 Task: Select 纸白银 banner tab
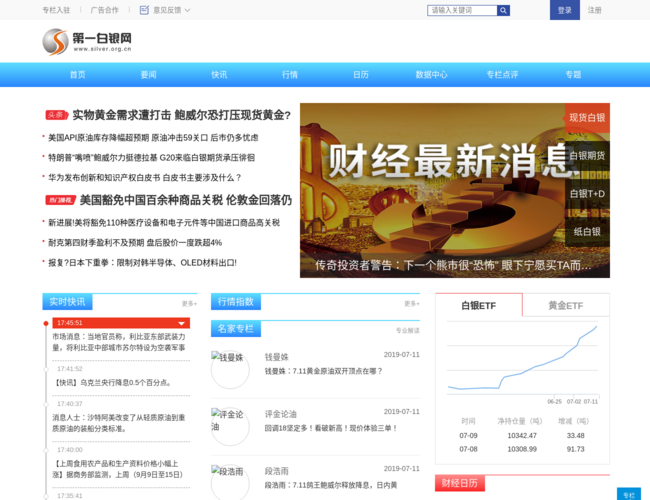pos(587,232)
